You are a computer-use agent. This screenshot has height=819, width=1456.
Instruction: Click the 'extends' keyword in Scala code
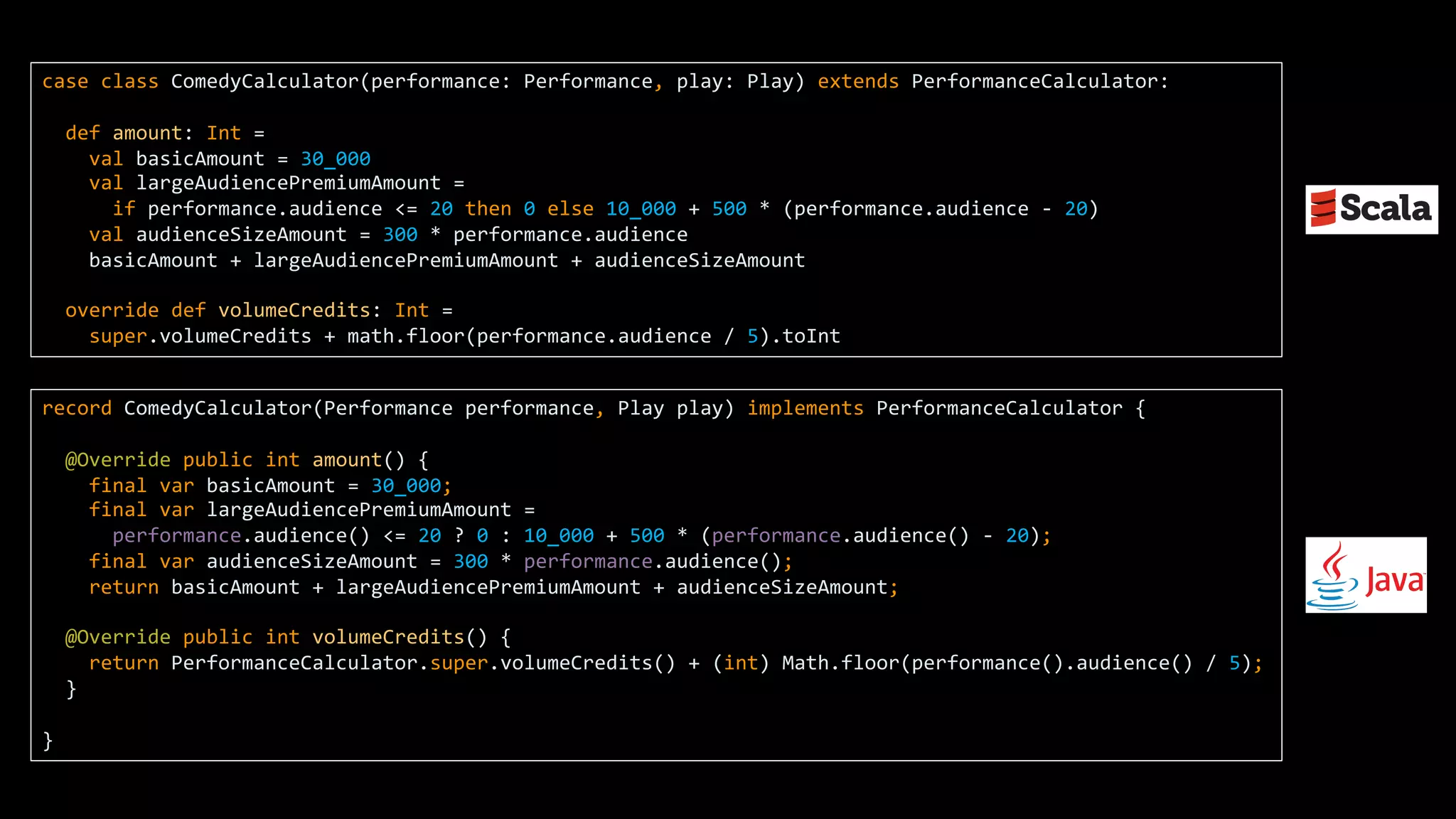coord(858,82)
